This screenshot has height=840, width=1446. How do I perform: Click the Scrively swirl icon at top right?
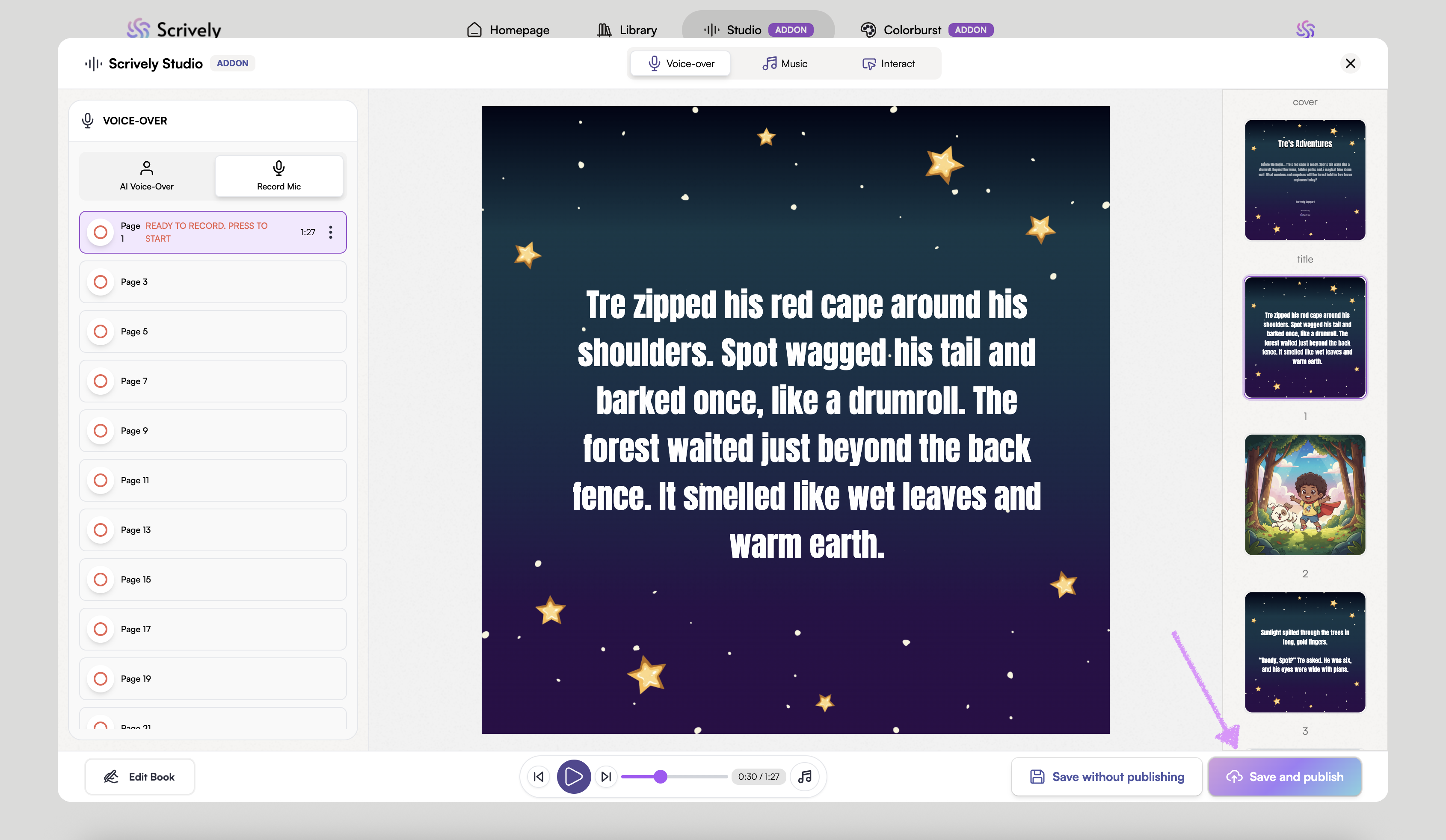tap(1305, 29)
